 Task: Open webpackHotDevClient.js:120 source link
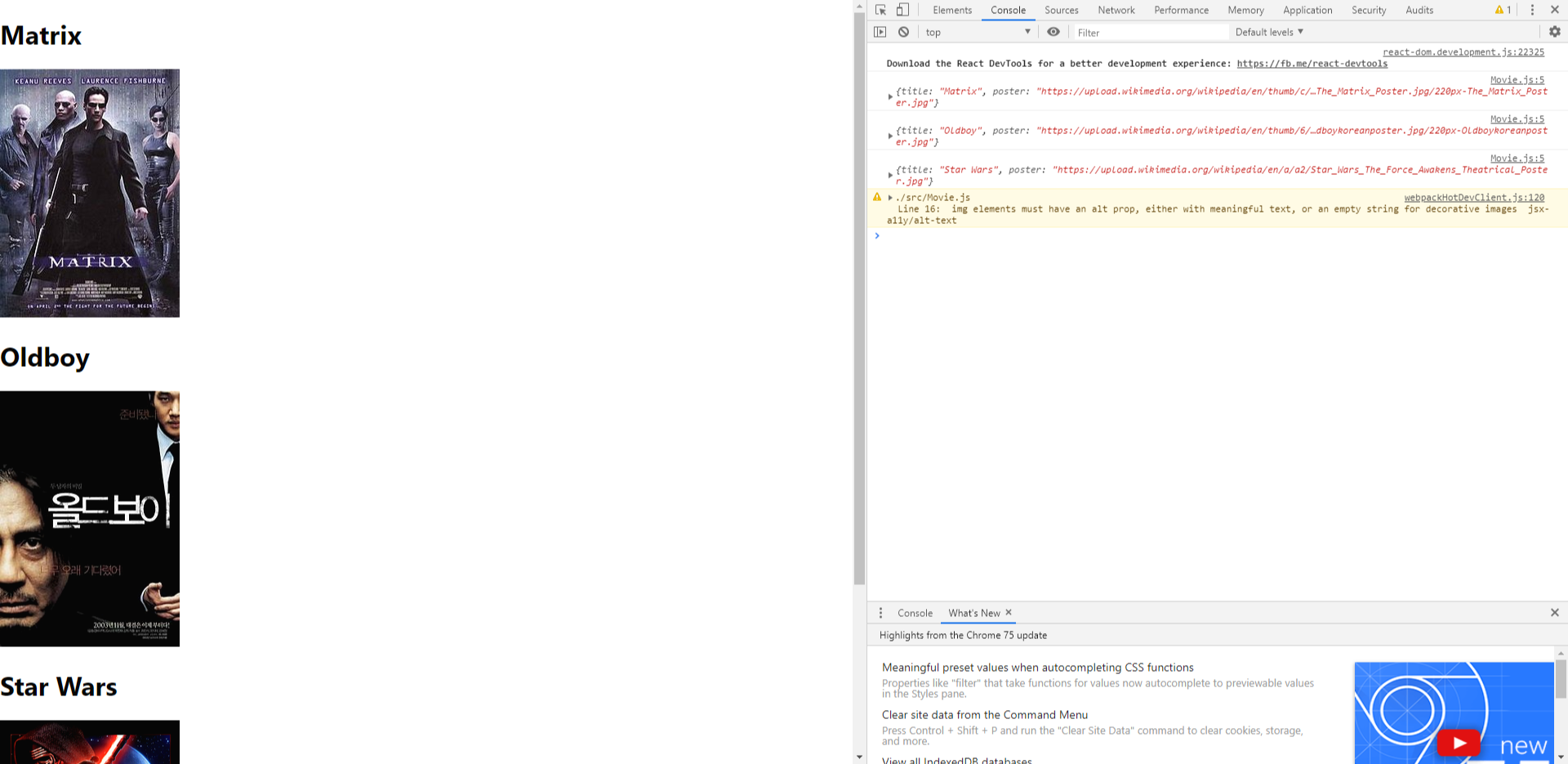click(x=1474, y=197)
